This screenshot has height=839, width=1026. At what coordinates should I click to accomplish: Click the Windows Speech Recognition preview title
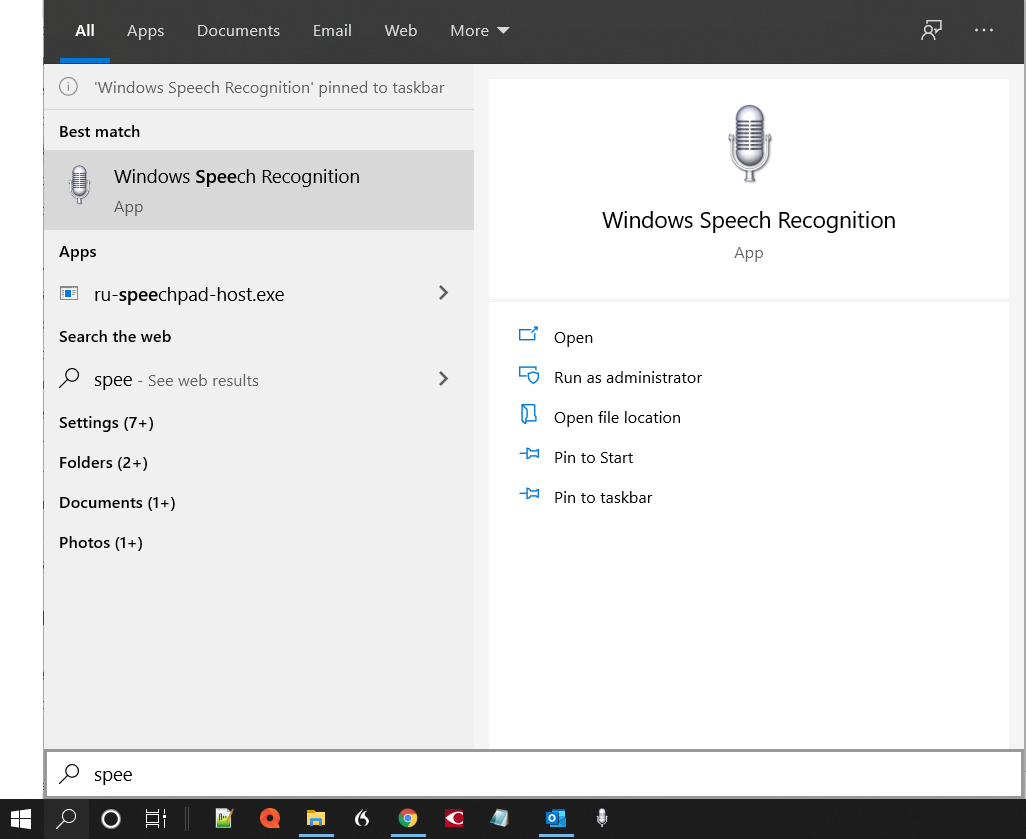[749, 221]
